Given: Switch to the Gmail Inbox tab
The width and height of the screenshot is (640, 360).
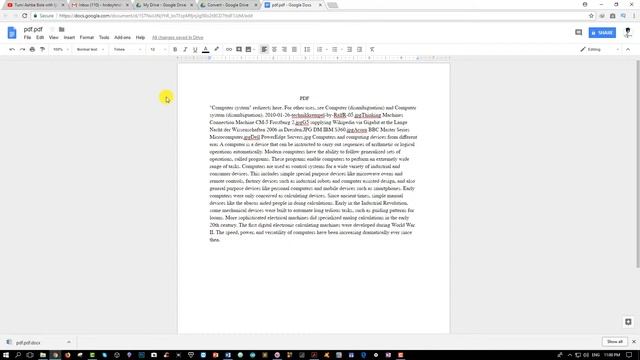Looking at the screenshot, I should [x=100, y=5].
